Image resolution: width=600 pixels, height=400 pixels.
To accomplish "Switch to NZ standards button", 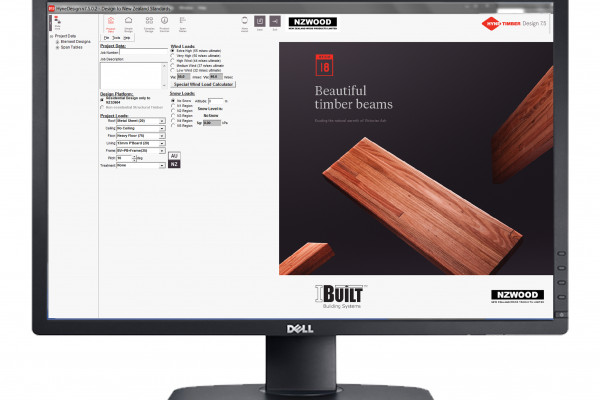I will pyautogui.click(x=174, y=164).
